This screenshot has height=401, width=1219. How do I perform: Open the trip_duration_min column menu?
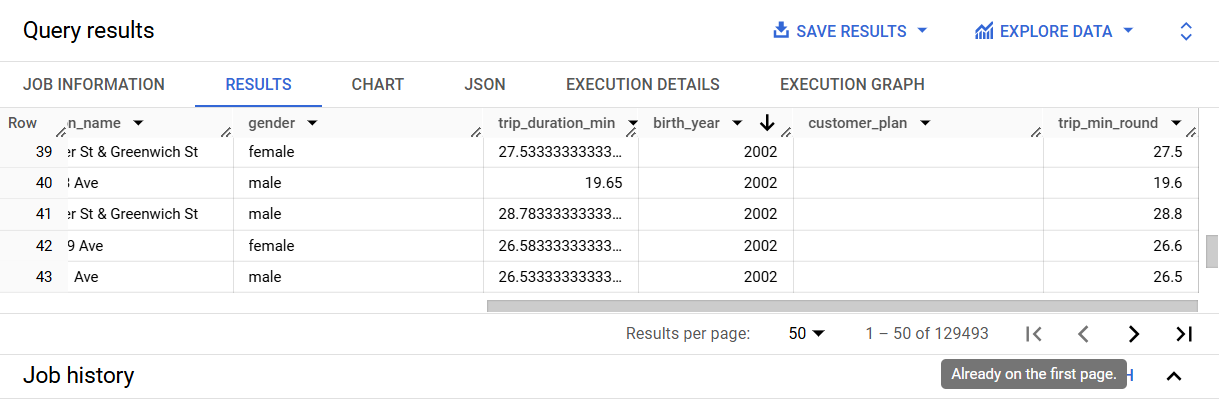click(x=632, y=123)
